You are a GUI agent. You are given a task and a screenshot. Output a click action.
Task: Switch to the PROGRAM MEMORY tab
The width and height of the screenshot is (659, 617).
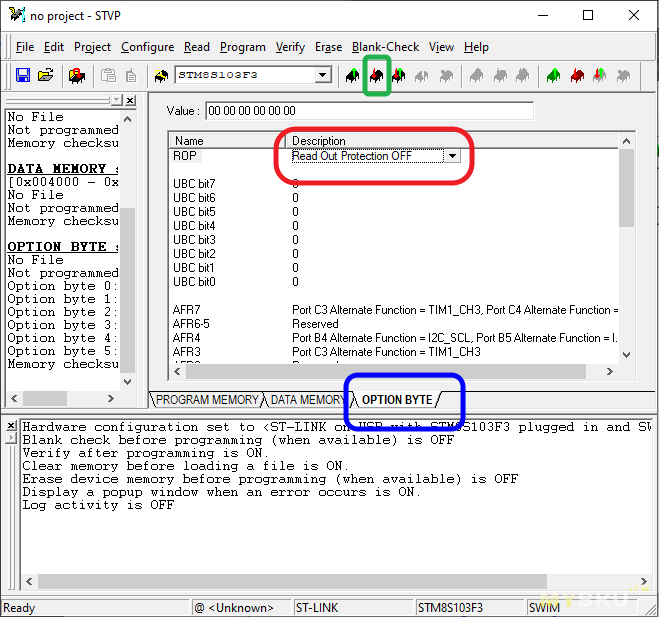208,400
